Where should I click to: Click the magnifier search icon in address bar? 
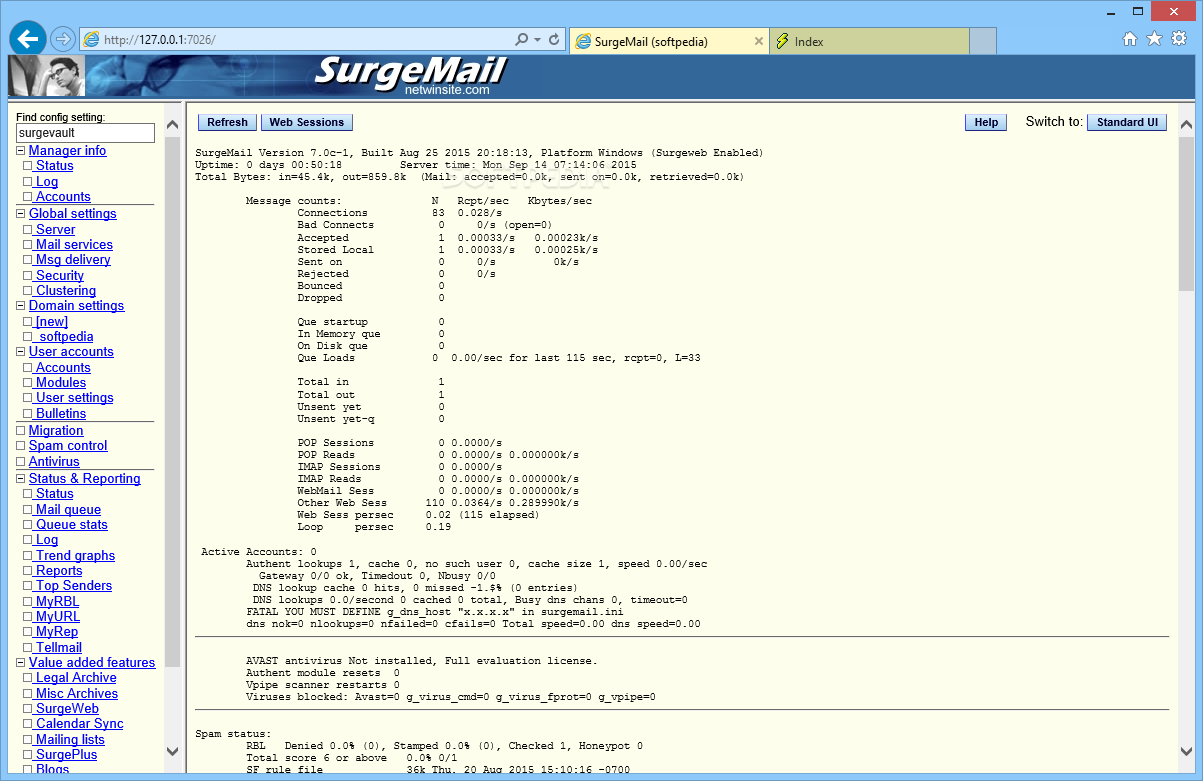tap(521, 40)
